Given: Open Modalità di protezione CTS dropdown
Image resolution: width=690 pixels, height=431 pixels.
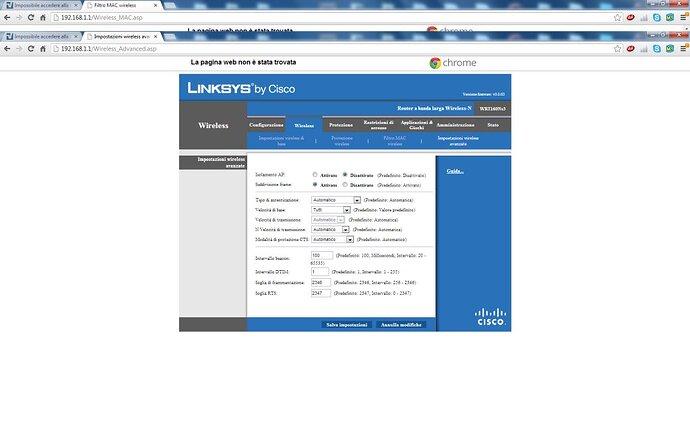Looking at the screenshot, I should click(x=333, y=239).
